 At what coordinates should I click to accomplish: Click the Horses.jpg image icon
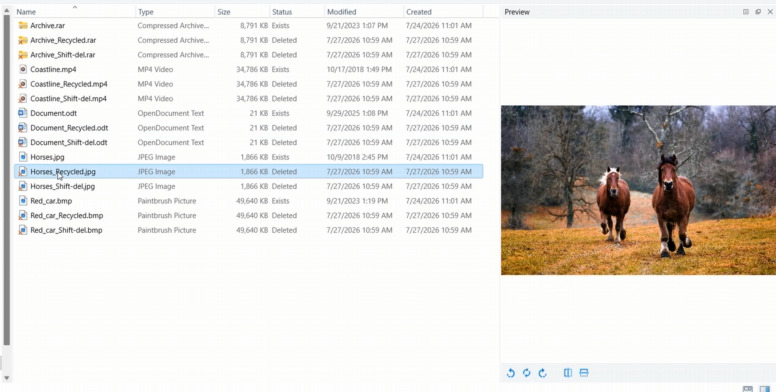(x=23, y=157)
